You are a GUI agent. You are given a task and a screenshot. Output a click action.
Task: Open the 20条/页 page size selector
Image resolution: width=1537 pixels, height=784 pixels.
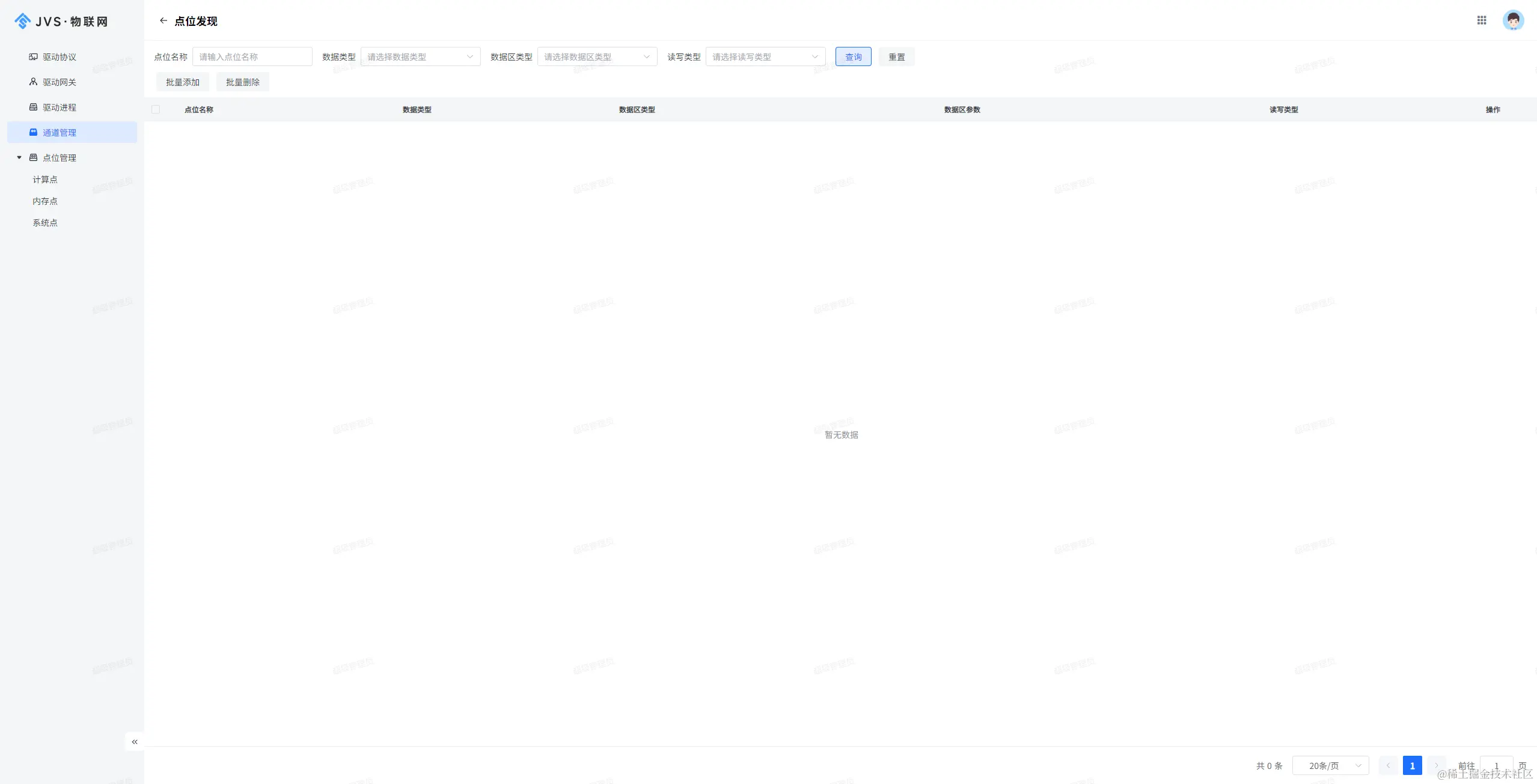point(1330,766)
